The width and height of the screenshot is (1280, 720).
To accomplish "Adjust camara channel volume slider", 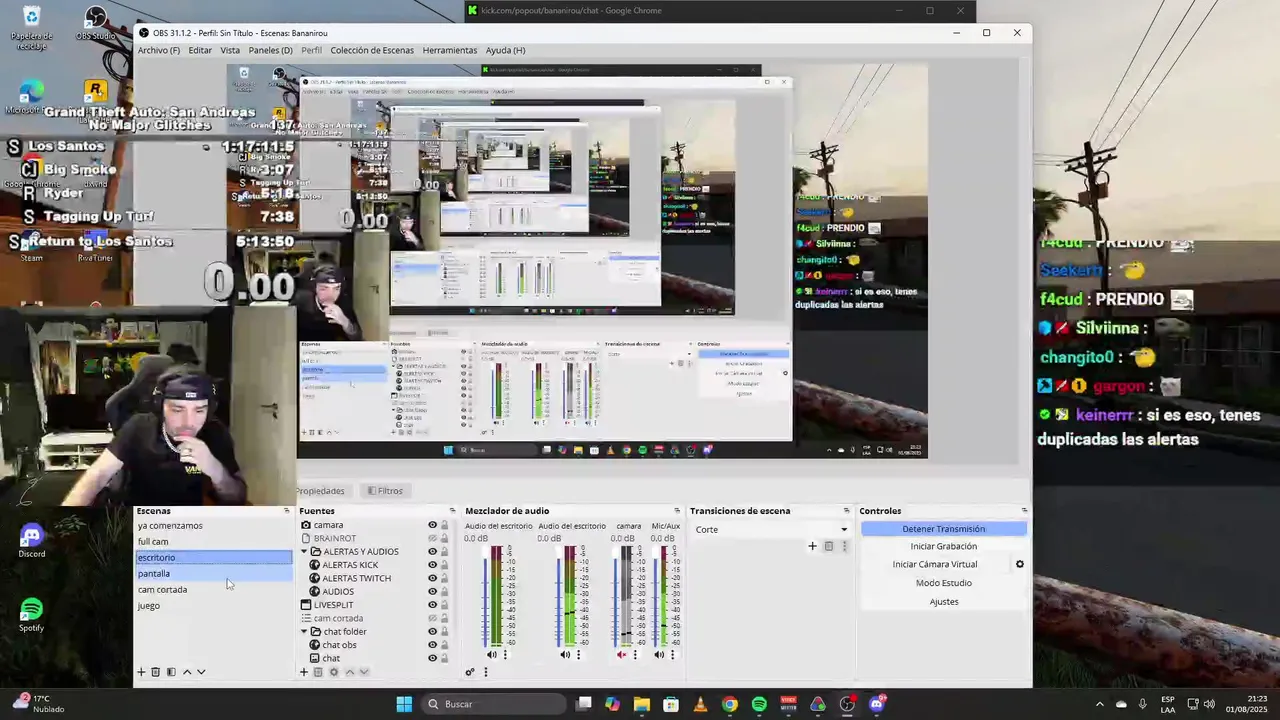I will tap(615, 597).
